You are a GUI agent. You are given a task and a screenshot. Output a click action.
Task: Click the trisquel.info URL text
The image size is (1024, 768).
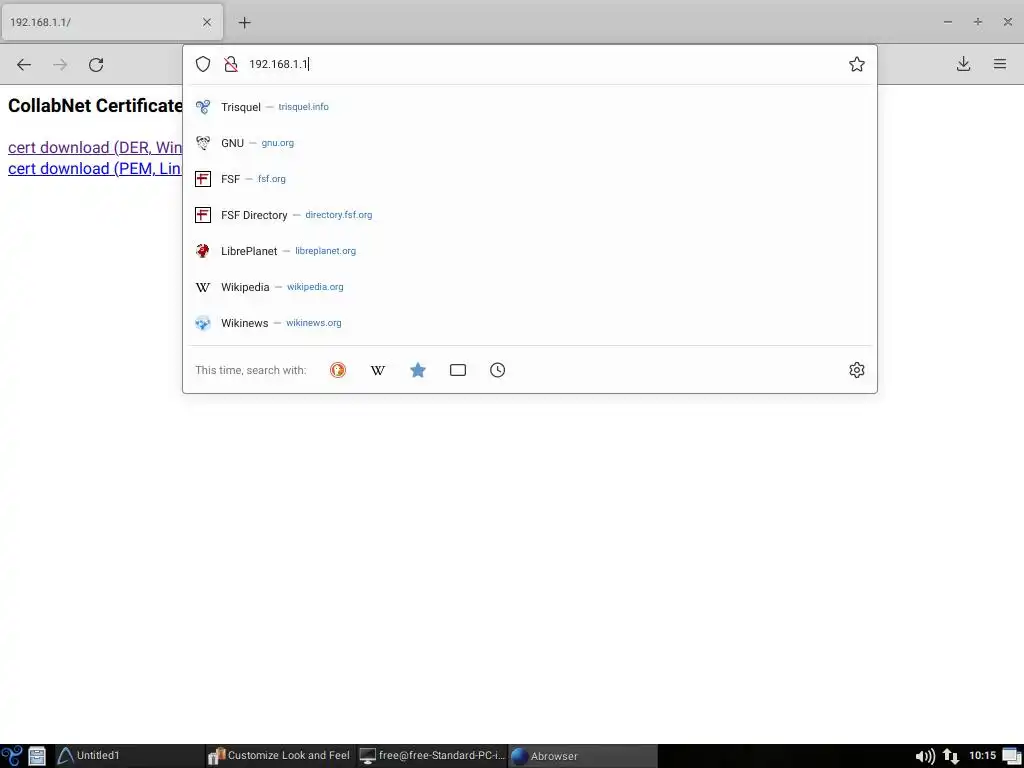[x=304, y=106]
